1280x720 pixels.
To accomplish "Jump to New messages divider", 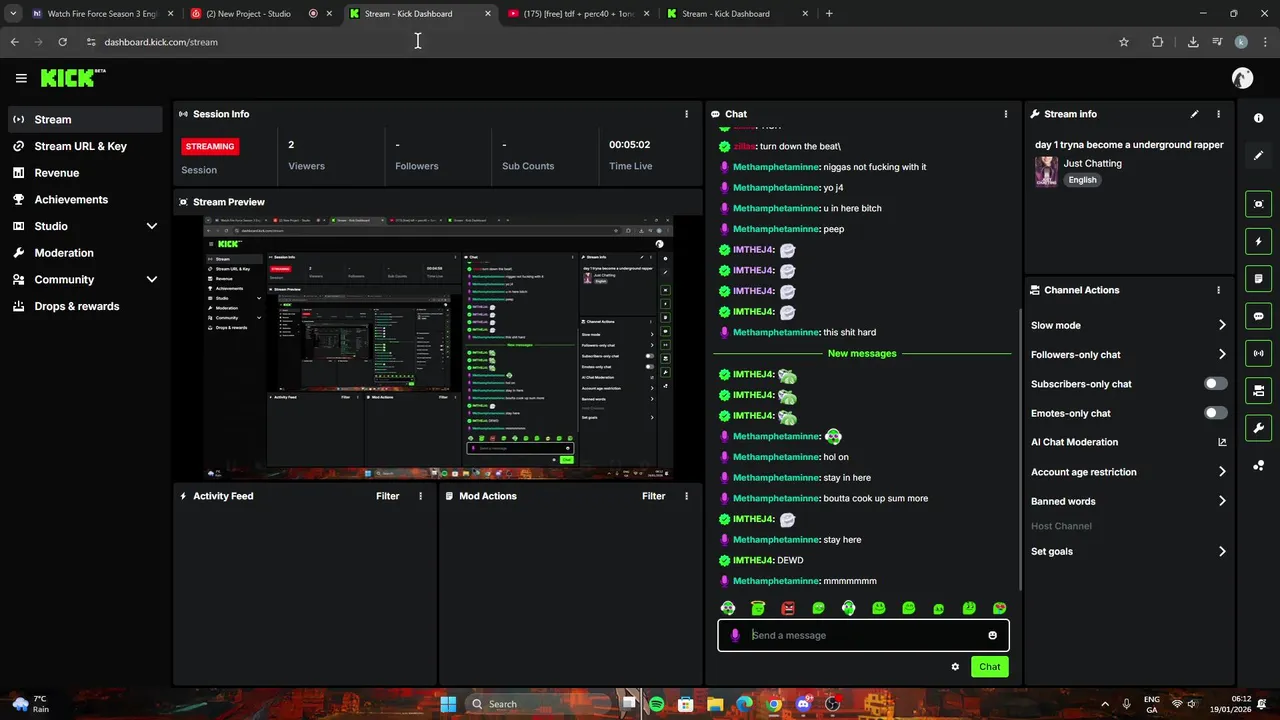I will click(x=862, y=353).
